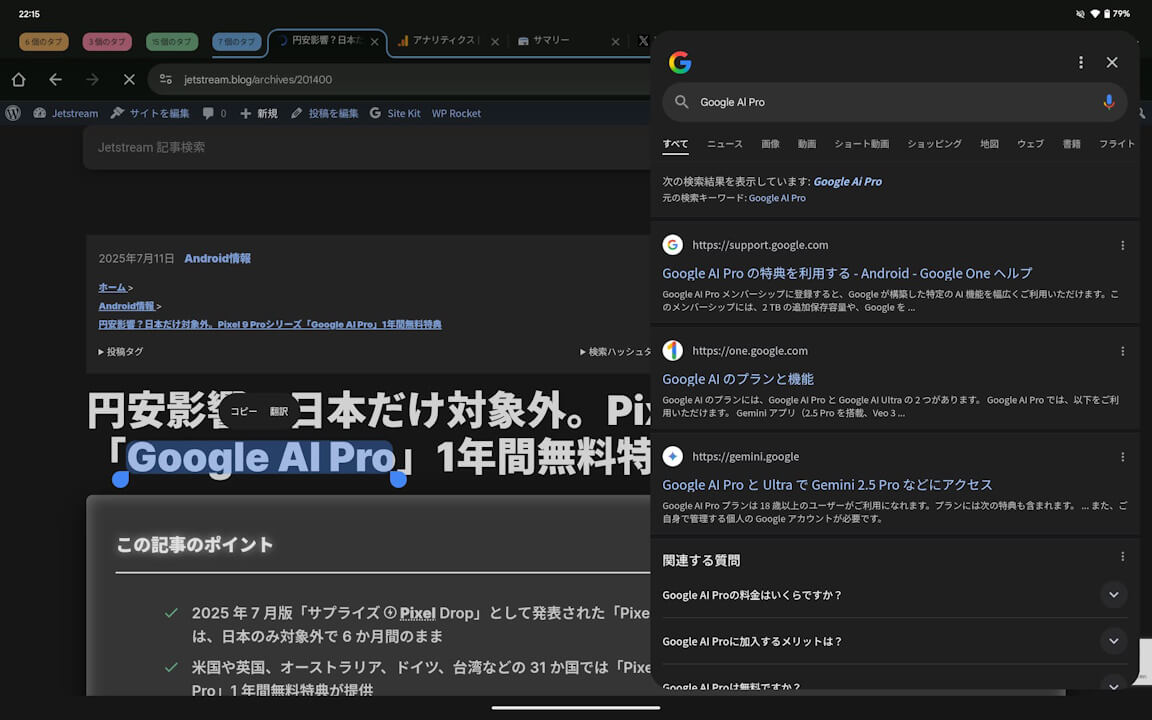Select the ニュース search tab
Viewport: 1152px width, 720px height.
click(x=725, y=144)
